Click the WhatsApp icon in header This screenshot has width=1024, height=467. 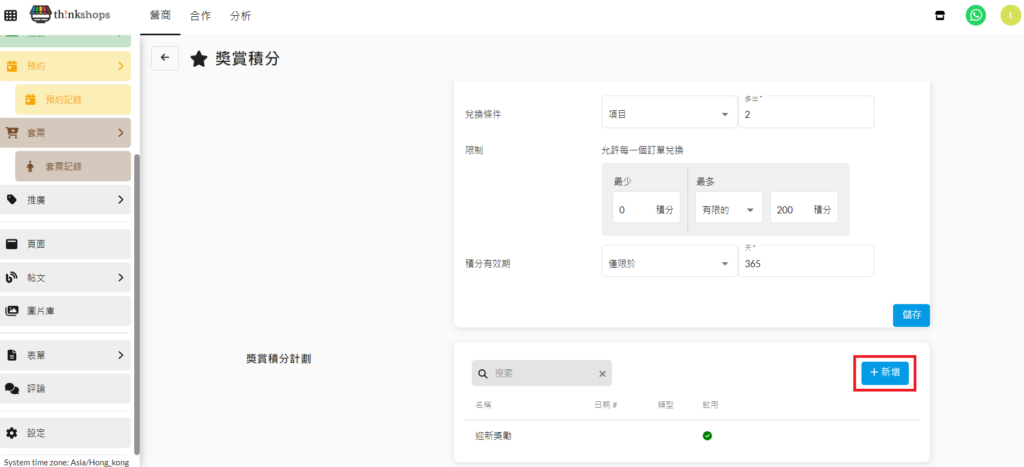(975, 16)
